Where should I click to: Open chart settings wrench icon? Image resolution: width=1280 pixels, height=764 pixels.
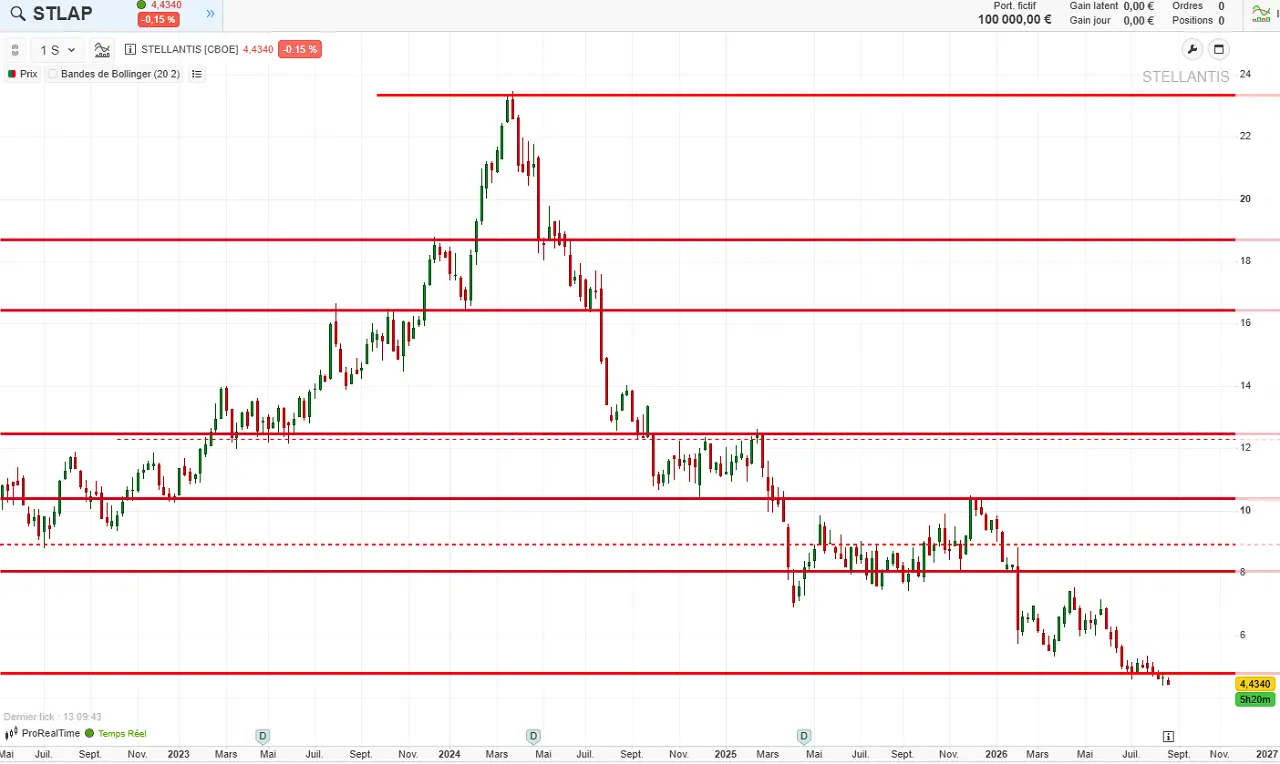click(x=1192, y=50)
